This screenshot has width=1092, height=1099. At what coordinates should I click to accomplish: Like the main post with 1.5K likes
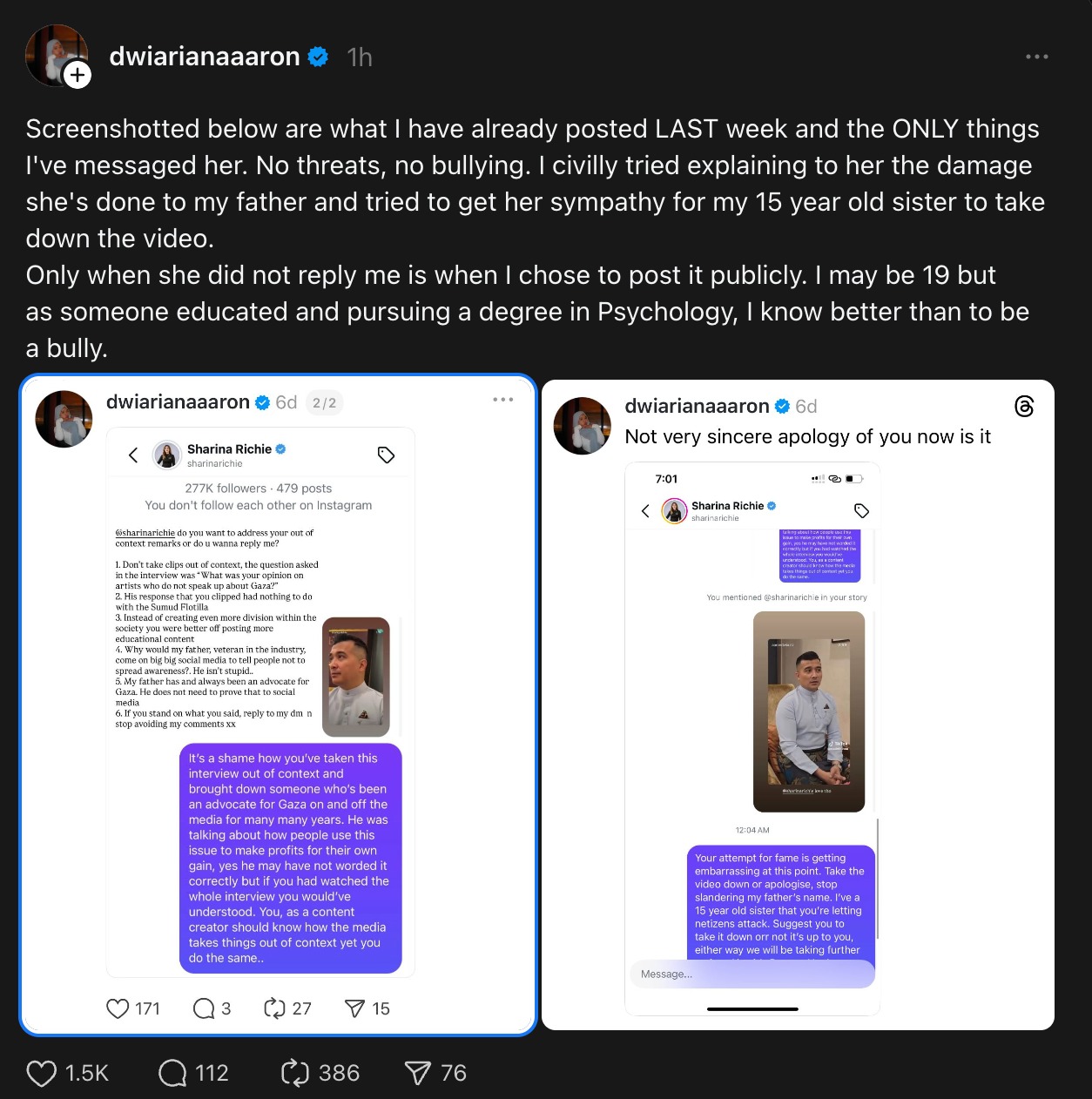pos(42,1073)
